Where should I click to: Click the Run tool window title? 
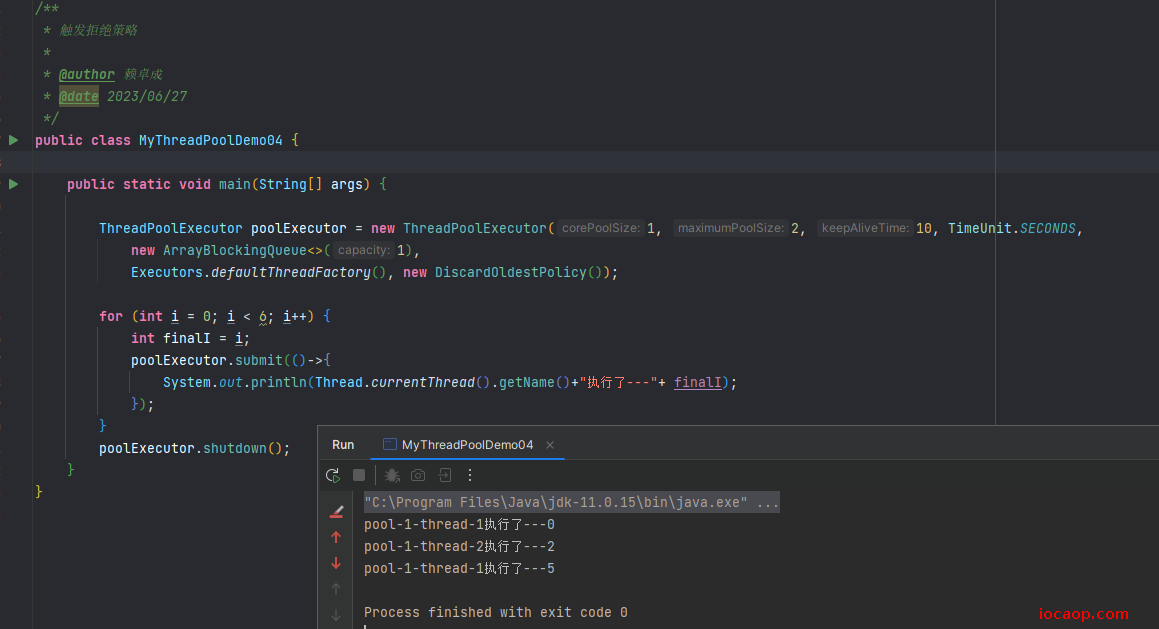coord(343,445)
